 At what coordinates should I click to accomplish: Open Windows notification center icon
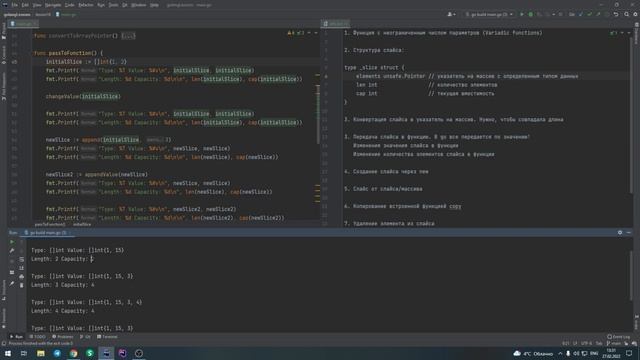tap(629, 353)
